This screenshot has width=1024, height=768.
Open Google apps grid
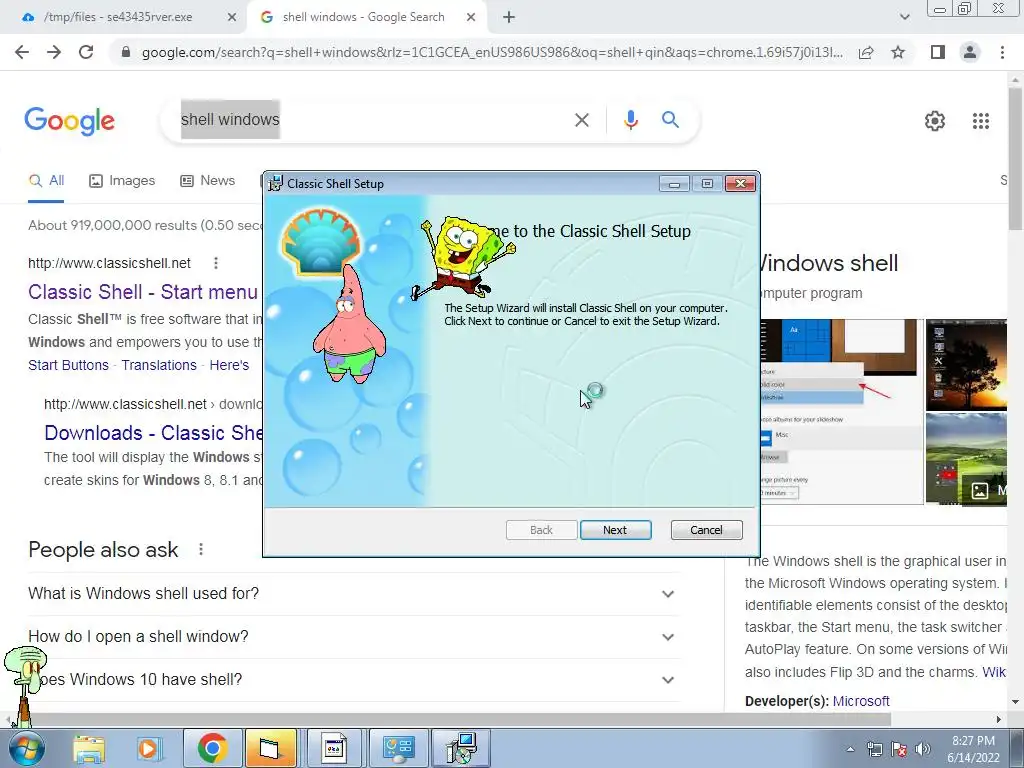pos(980,121)
